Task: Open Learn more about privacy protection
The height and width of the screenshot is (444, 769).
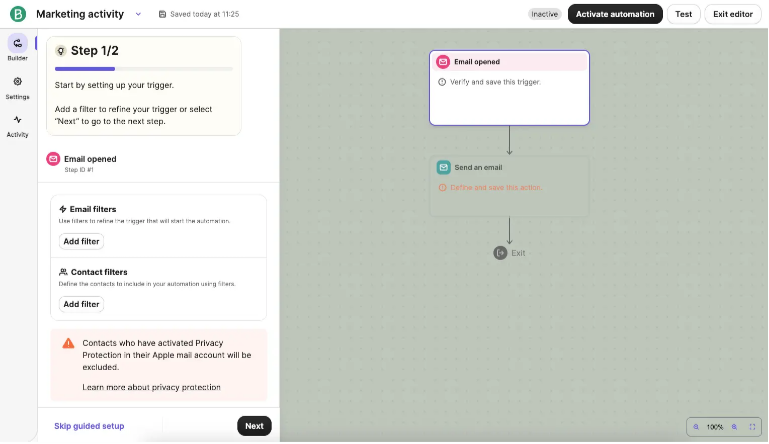Action: click(151, 387)
